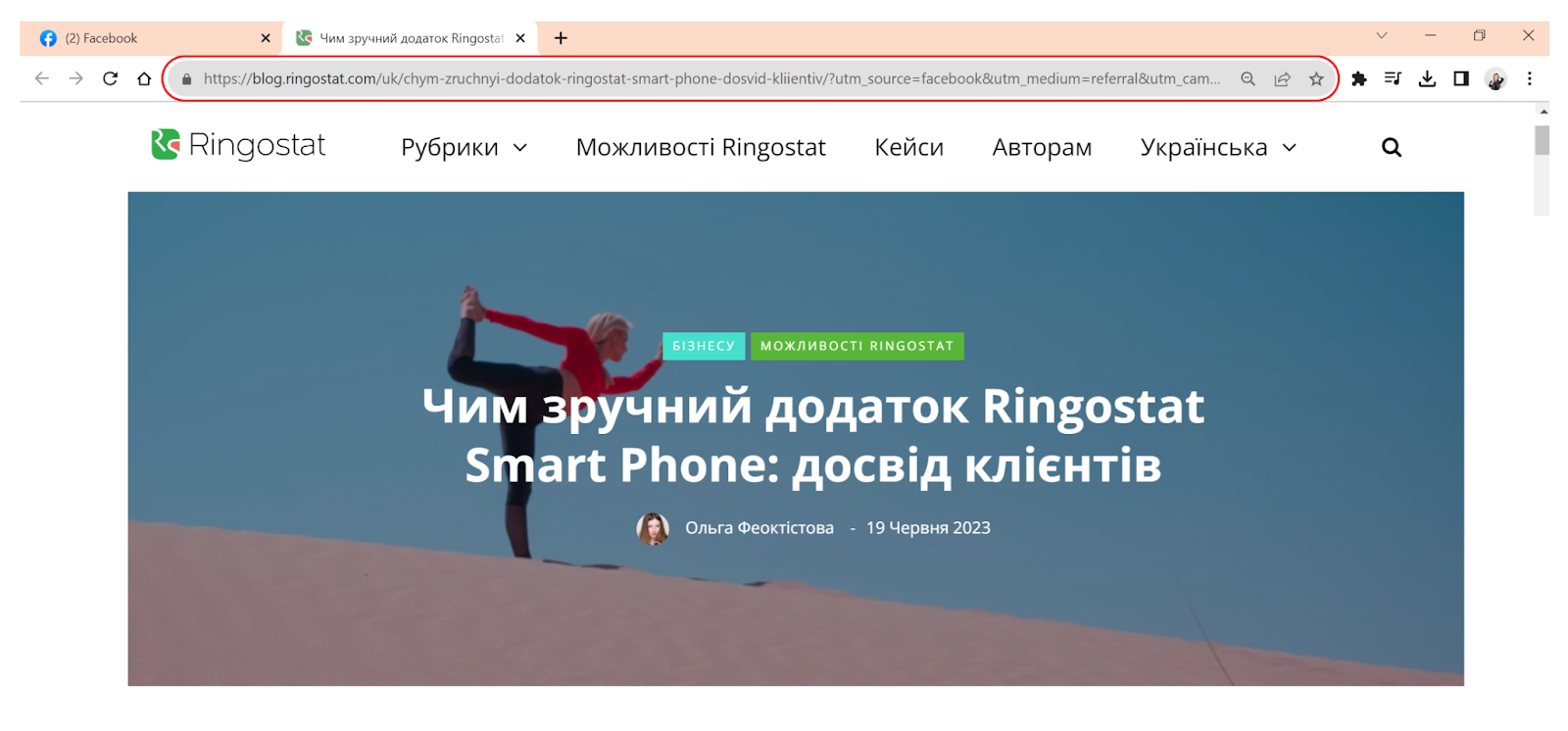The width and height of the screenshot is (1568, 731).
Task: Go back using browser back arrow
Action: click(41, 78)
